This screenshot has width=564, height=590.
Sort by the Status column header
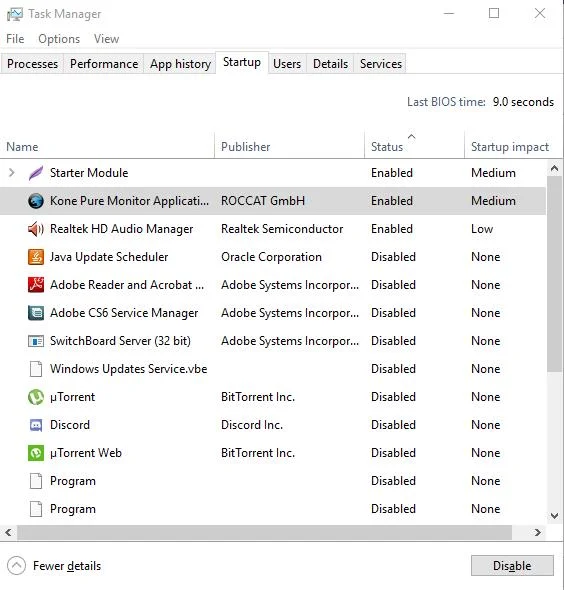pos(414,146)
